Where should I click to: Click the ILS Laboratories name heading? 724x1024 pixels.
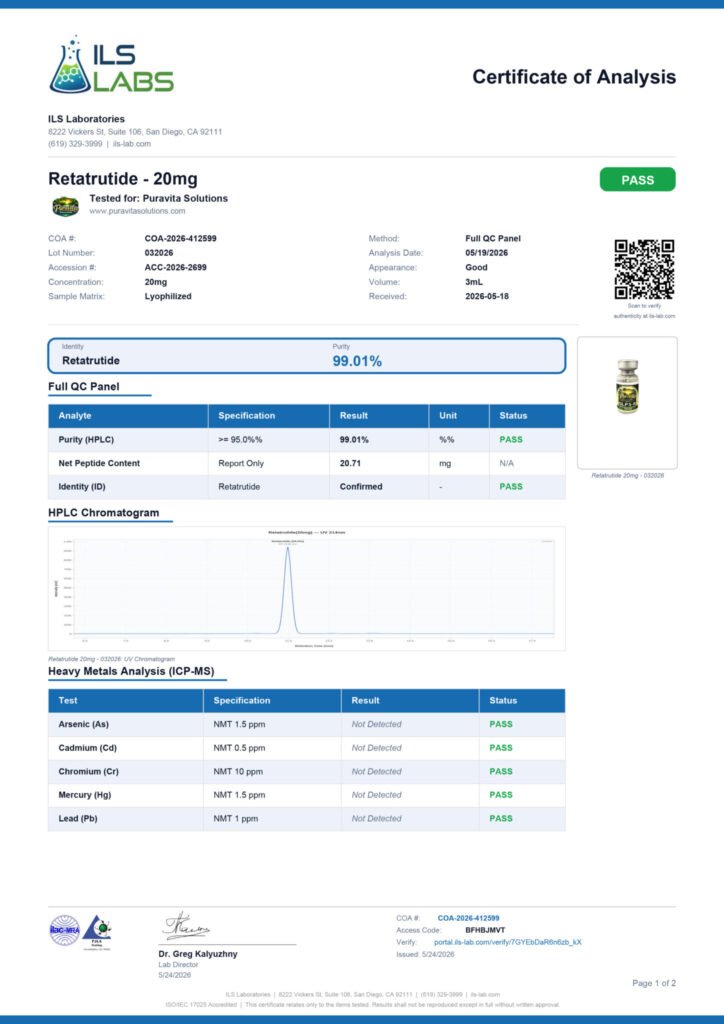[x=86, y=119]
